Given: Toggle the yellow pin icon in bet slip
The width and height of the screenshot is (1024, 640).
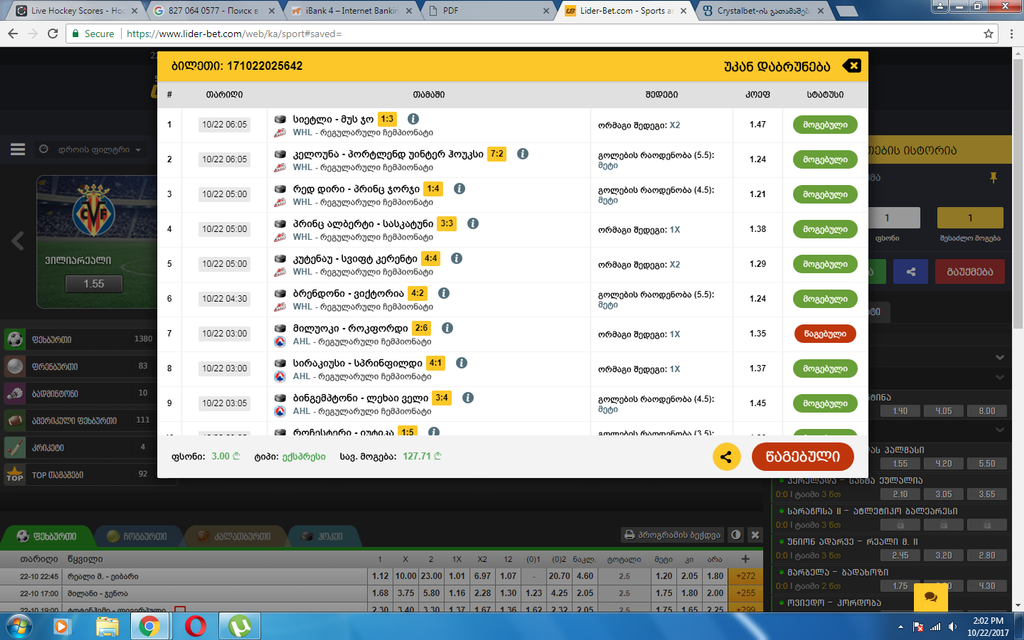Looking at the screenshot, I should click(993, 178).
